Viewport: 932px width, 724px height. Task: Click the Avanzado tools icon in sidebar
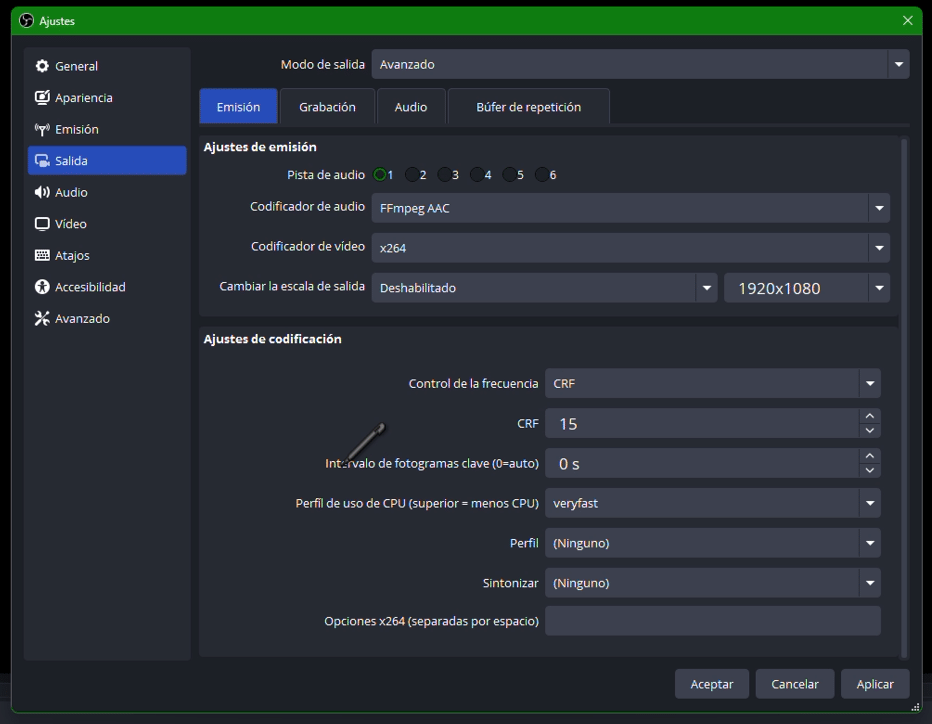point(42,319)
